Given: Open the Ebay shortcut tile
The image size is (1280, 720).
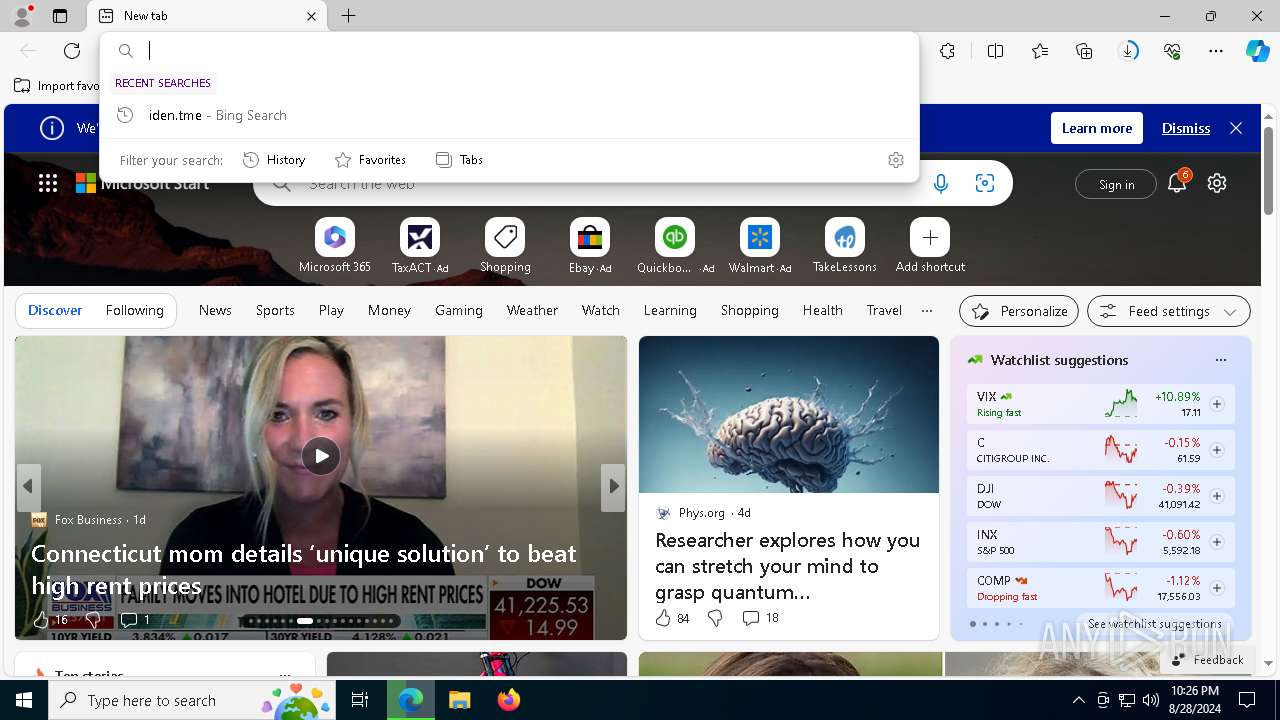Looking at the screenshot, I should (x=590, y=247).
